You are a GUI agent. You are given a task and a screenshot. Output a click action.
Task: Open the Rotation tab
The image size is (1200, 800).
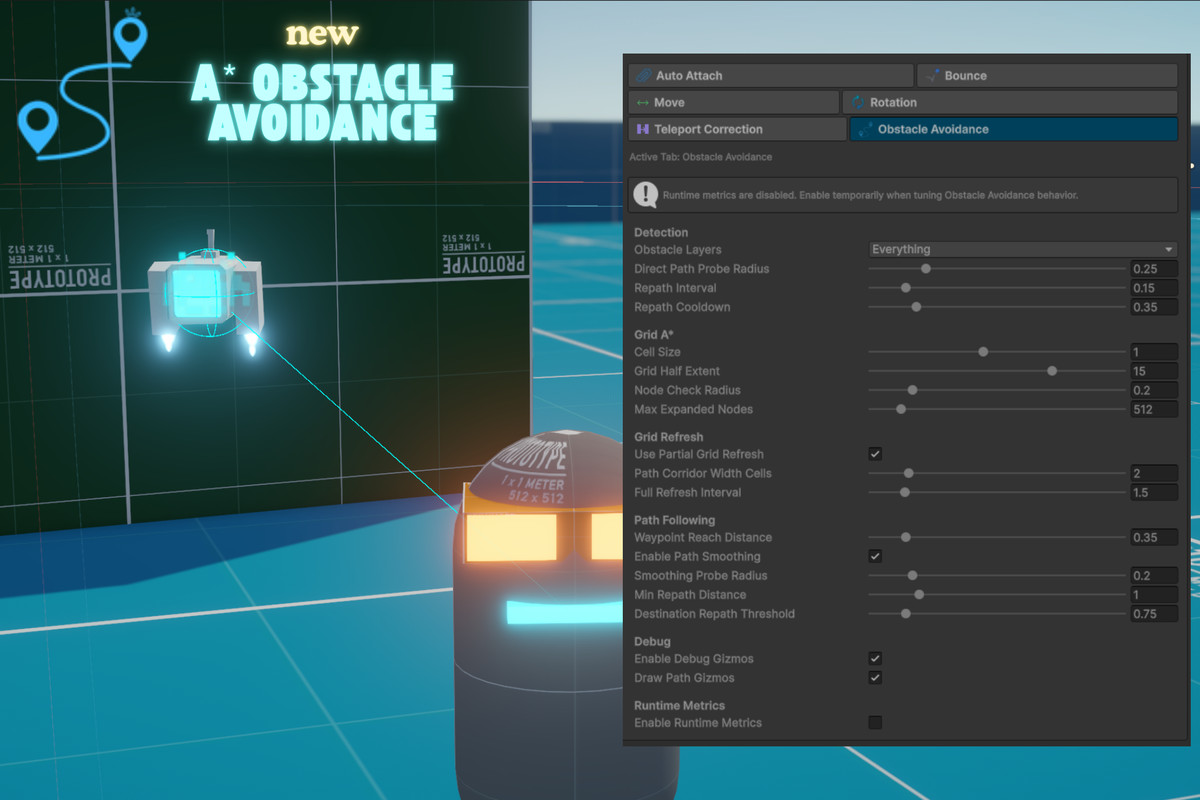1010,102
